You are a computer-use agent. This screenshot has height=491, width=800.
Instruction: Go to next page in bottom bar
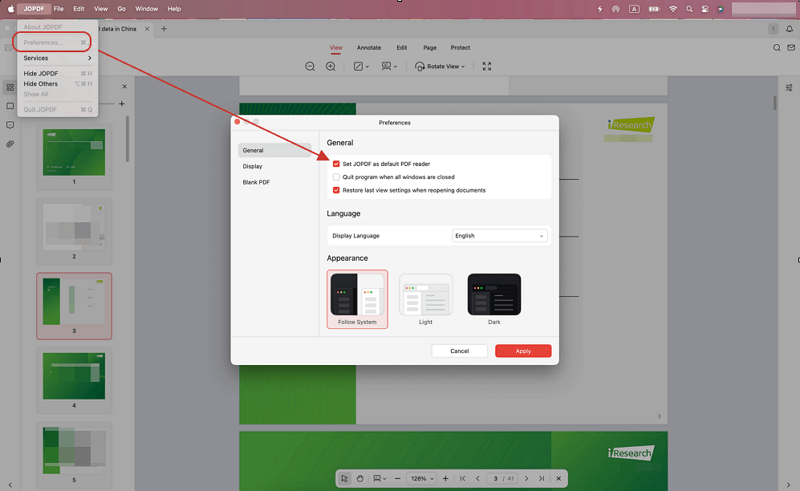527,478
